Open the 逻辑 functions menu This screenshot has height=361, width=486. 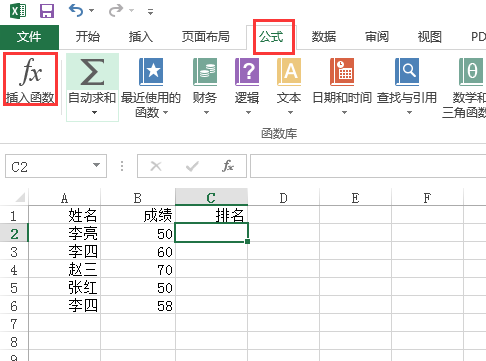point(247,87)
